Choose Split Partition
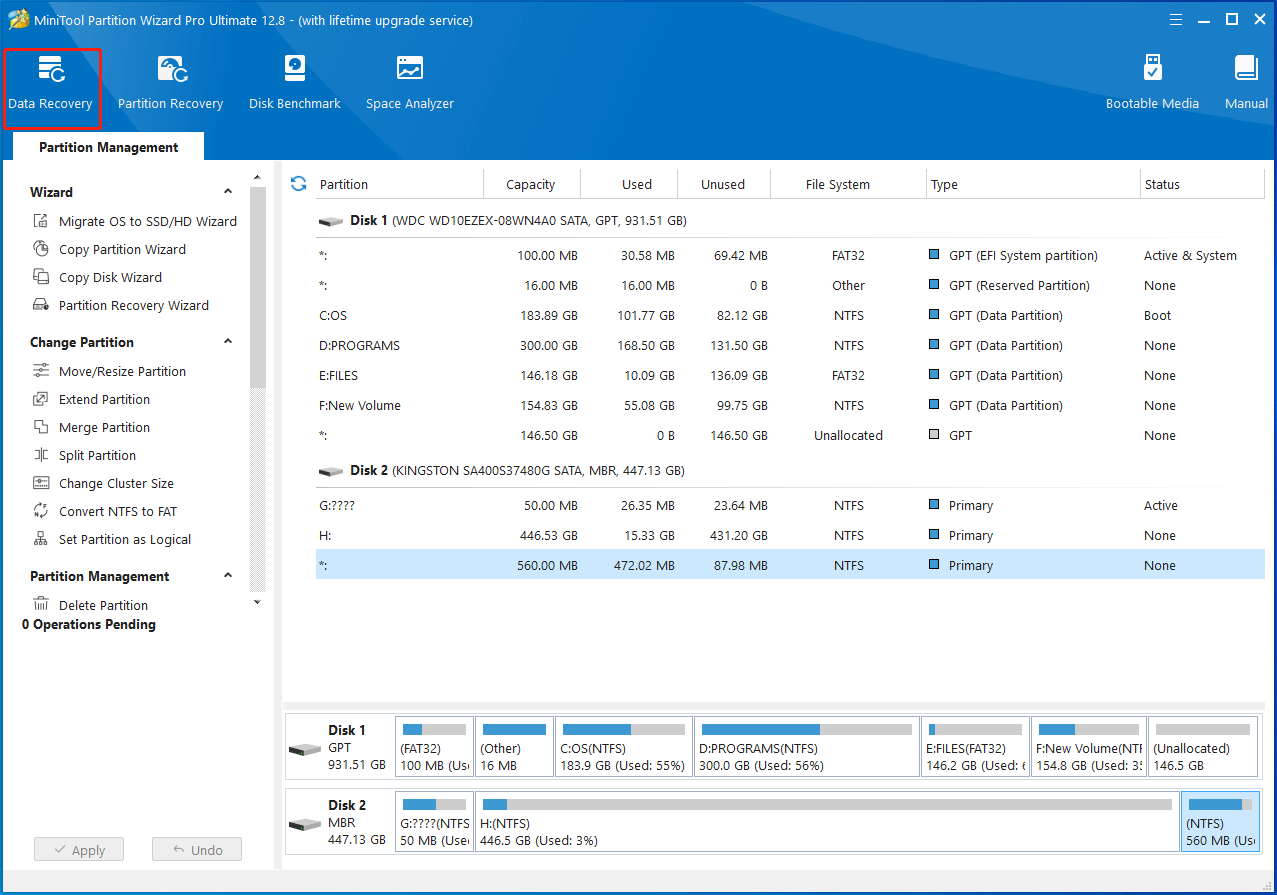Screen dimensions: 1277x895 84,455
